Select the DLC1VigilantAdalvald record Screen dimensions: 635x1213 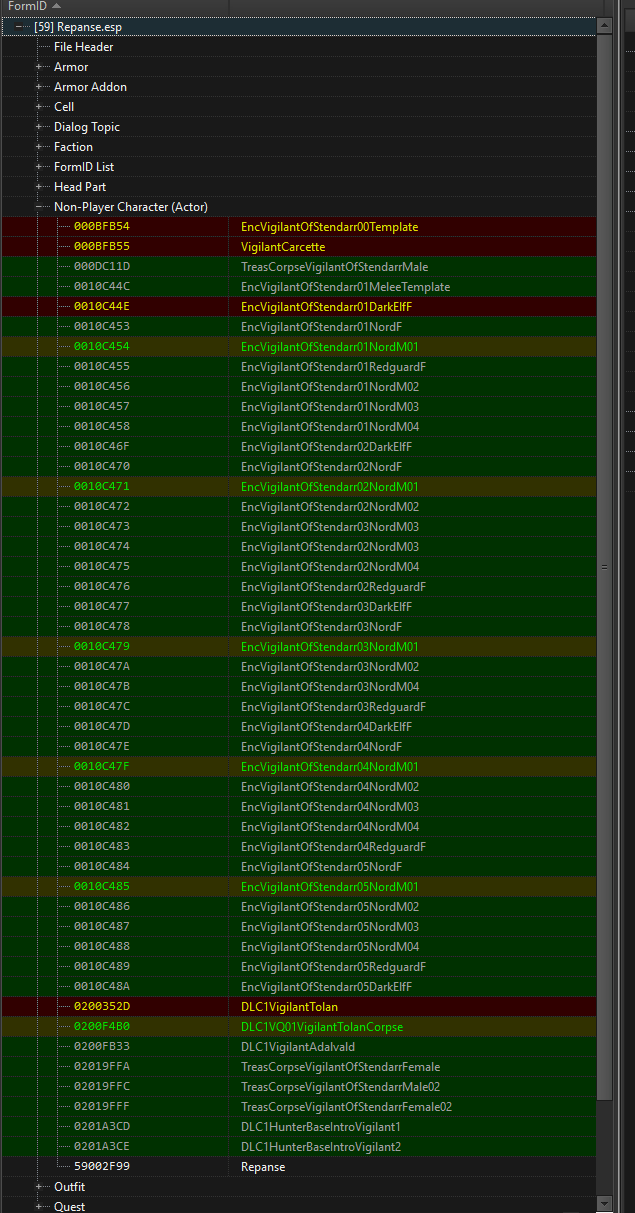click(x=299, y=1047)
